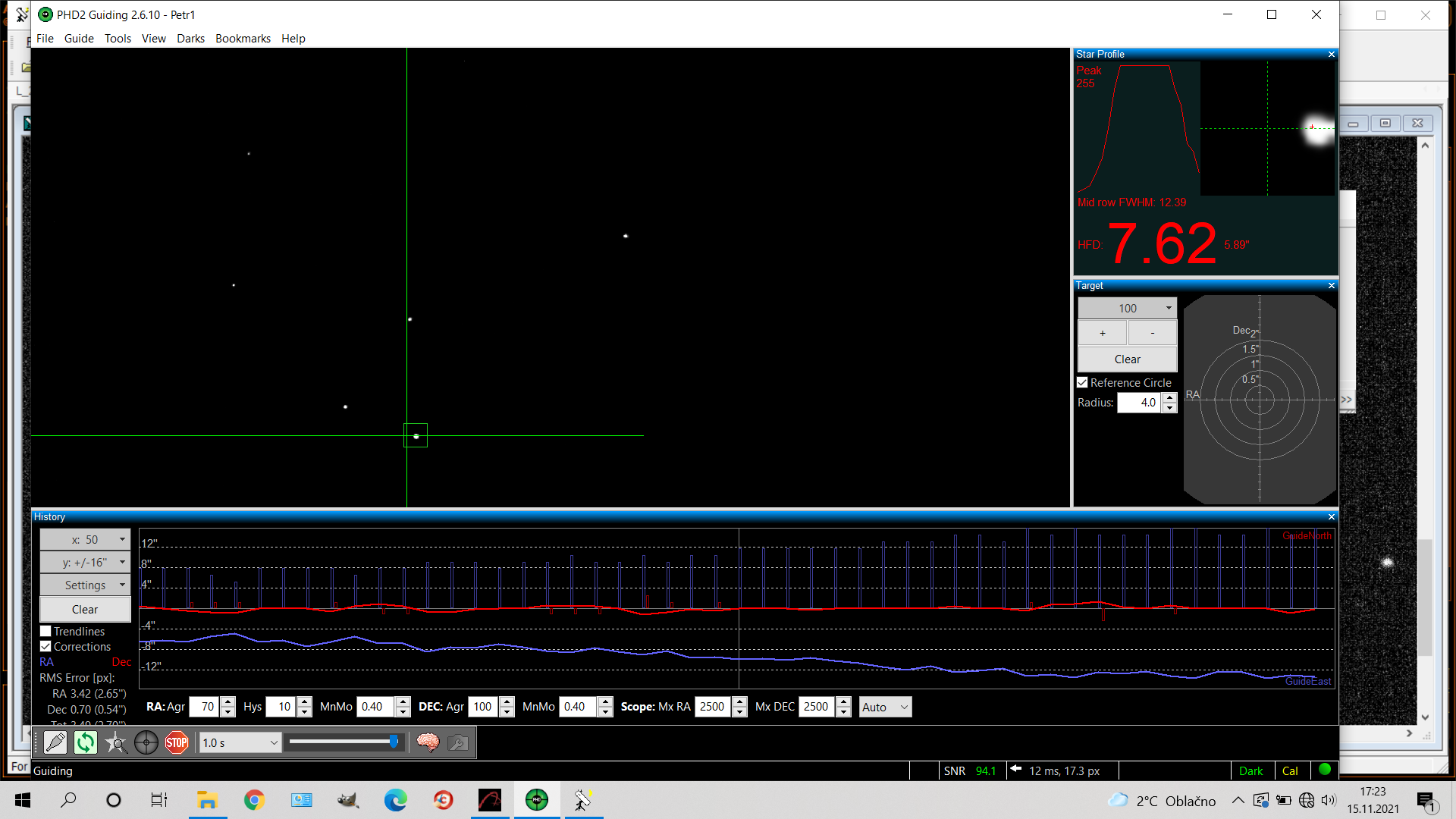Viewport: 1456px width, 819px height.
Task: Uncheck the Reference Circle checkbox
Action: 1083,383
